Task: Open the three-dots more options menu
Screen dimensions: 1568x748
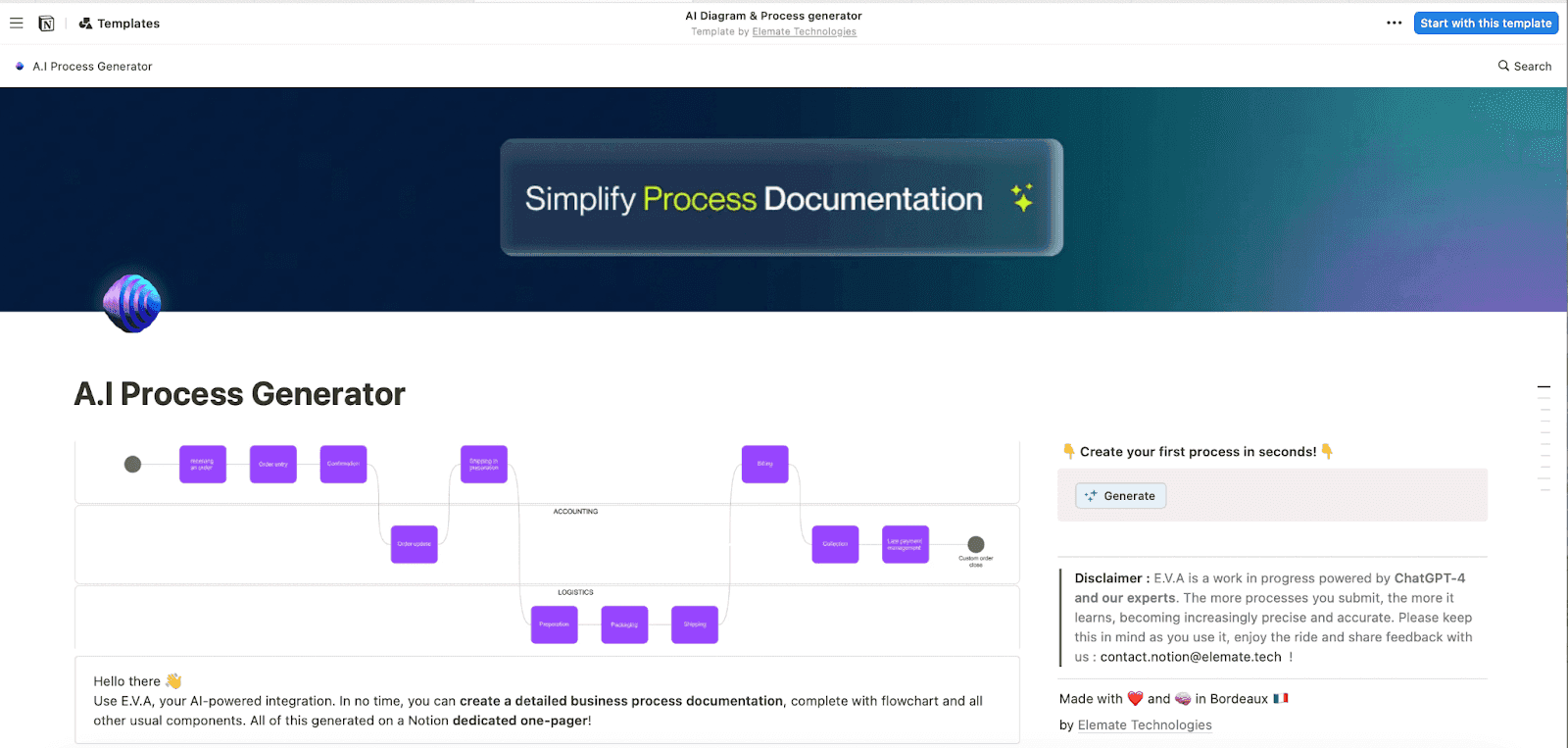Action: pos(1394,23)
